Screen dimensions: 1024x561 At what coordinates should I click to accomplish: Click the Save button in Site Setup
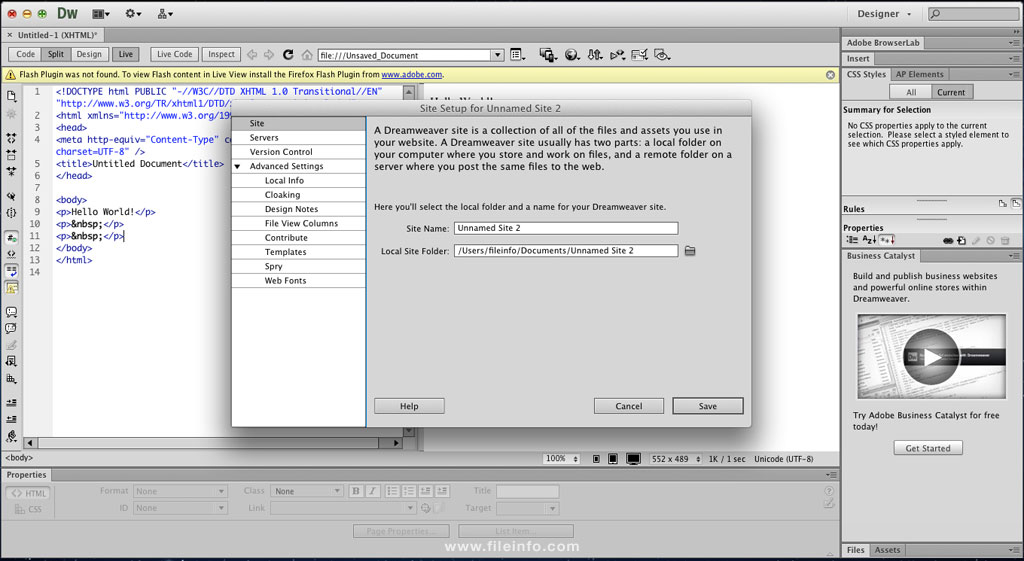[707, 406]
